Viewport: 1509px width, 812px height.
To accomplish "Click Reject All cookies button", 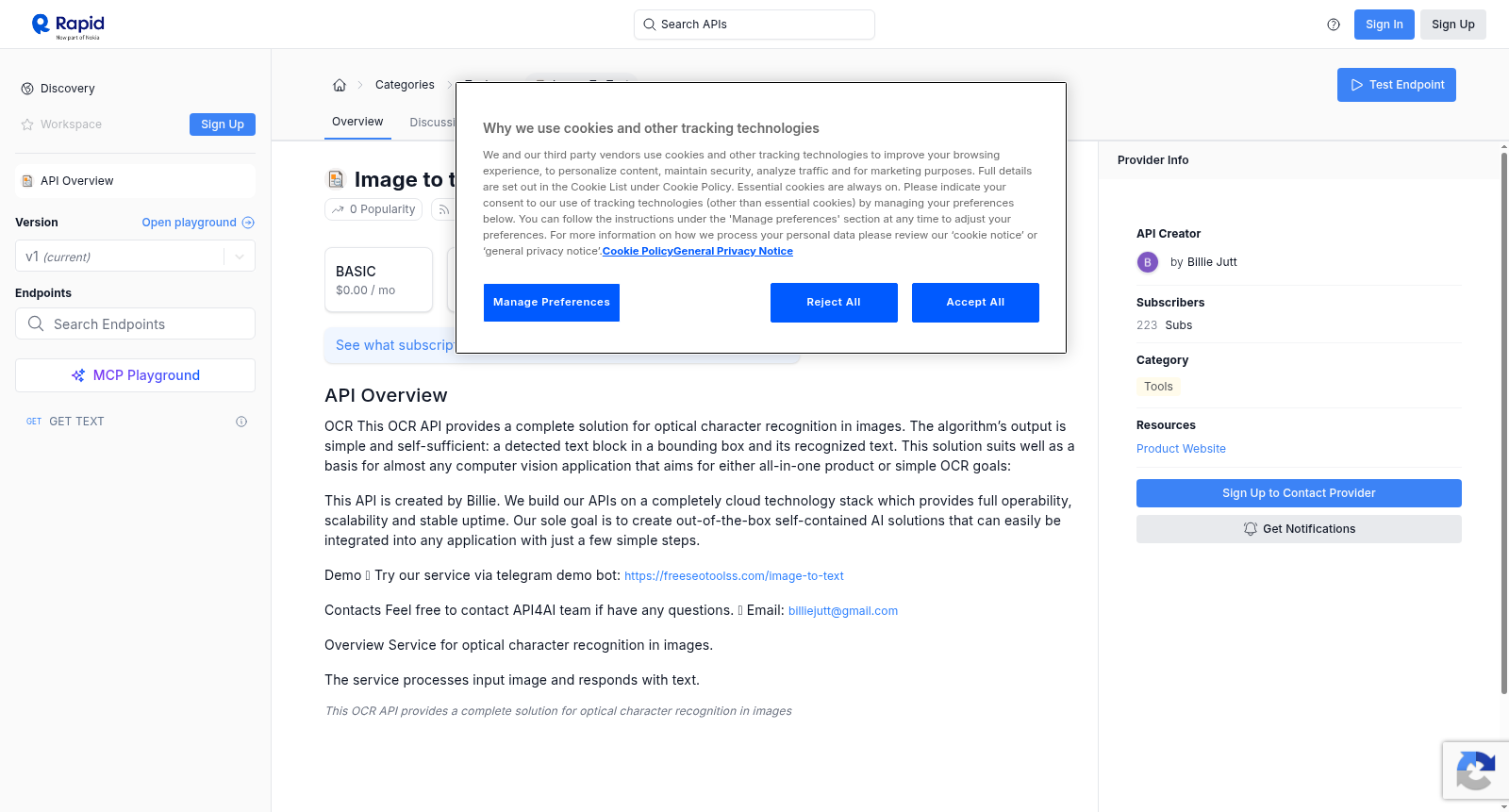I will click(834, 303).
